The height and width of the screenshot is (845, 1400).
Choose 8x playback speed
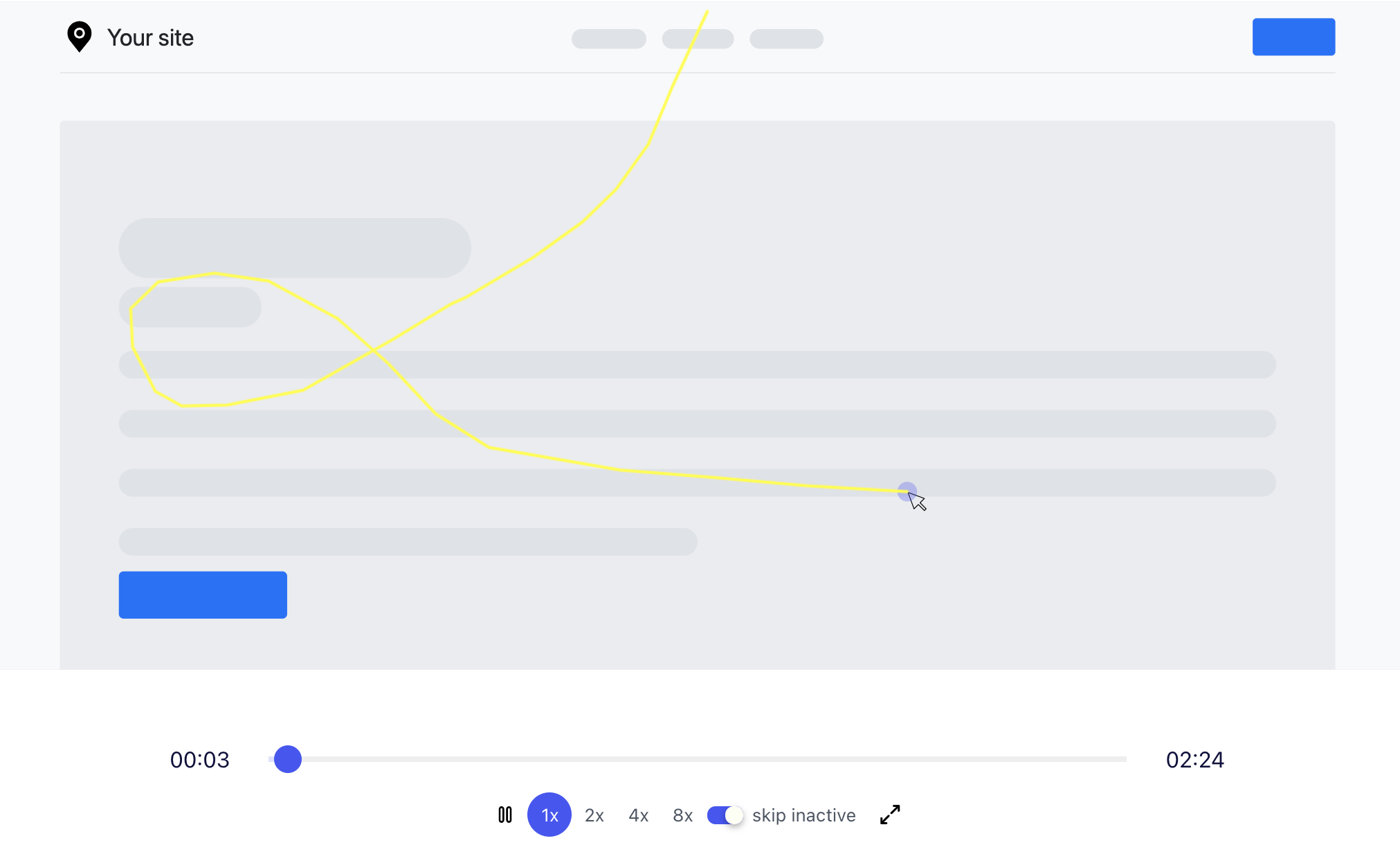coord(683,815)
